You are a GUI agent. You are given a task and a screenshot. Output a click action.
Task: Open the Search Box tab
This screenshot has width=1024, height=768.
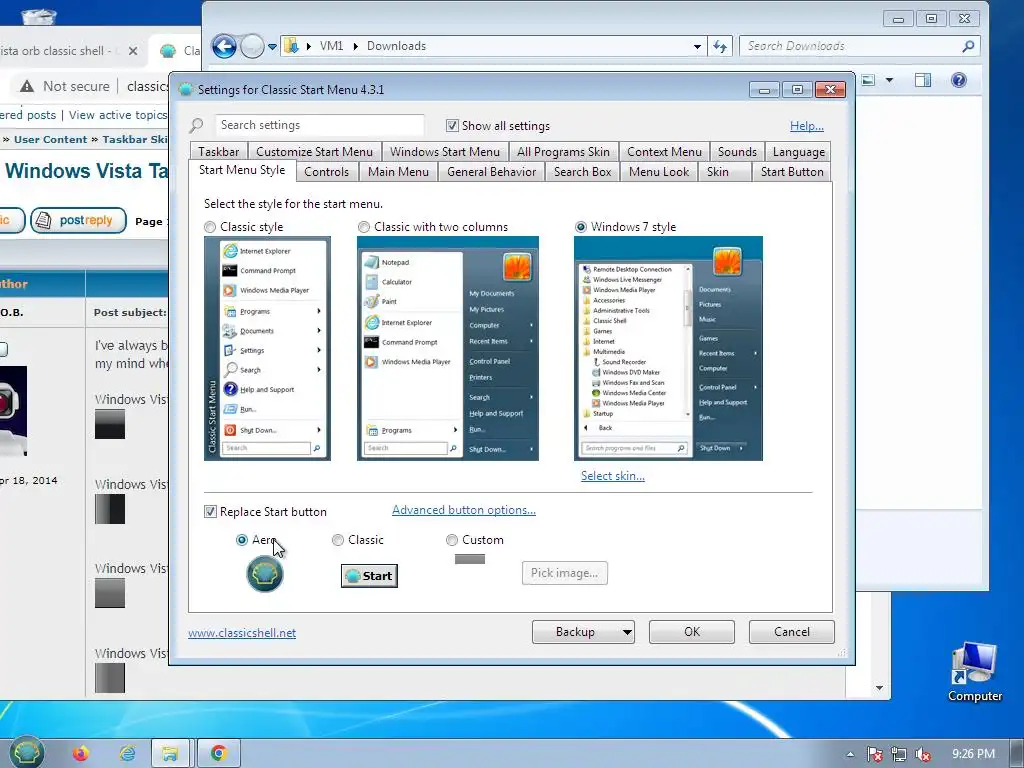tap(583, 172)
